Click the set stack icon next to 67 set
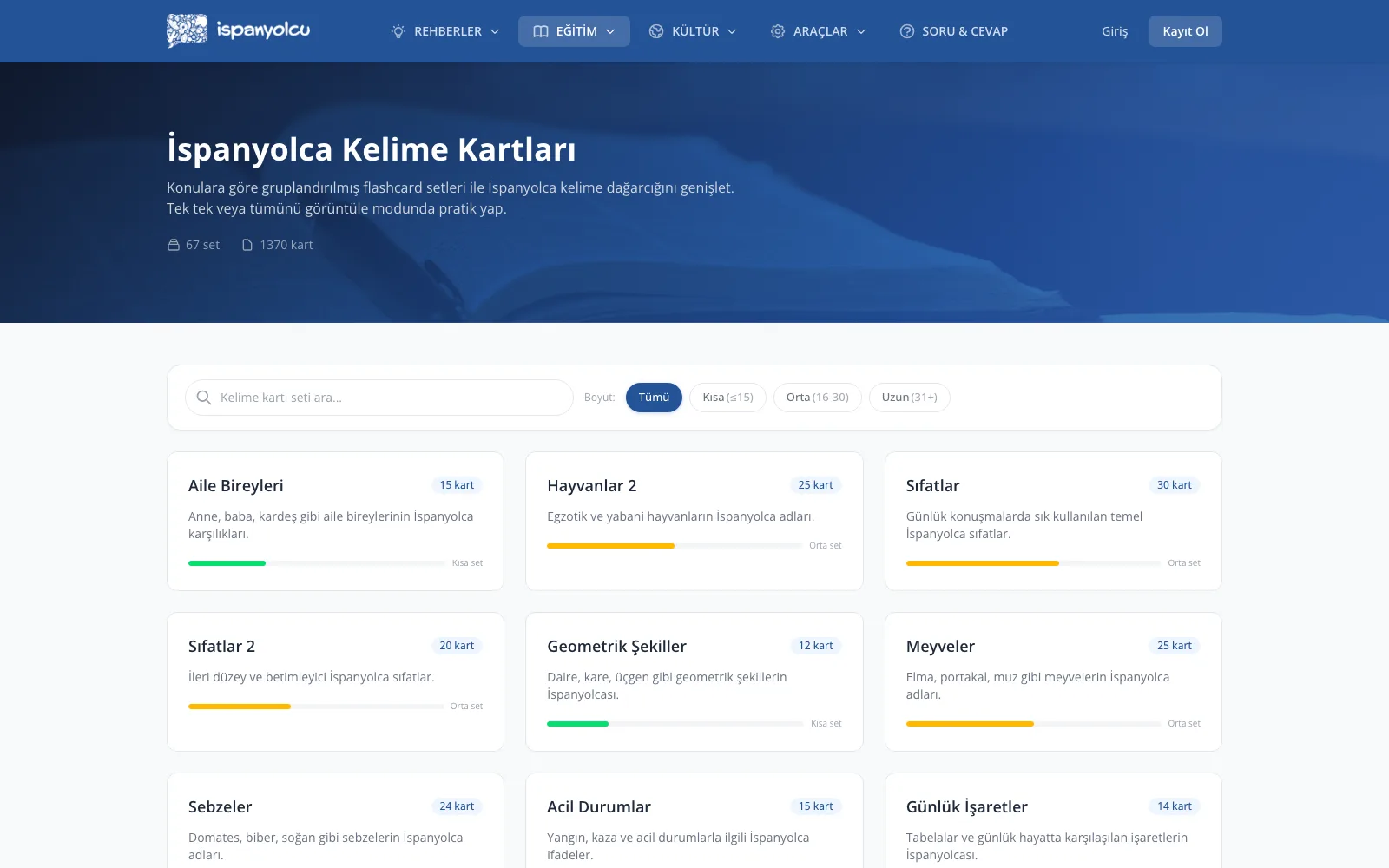Image resolution: width=1389 pixels, height=868 pixels. 174,245
